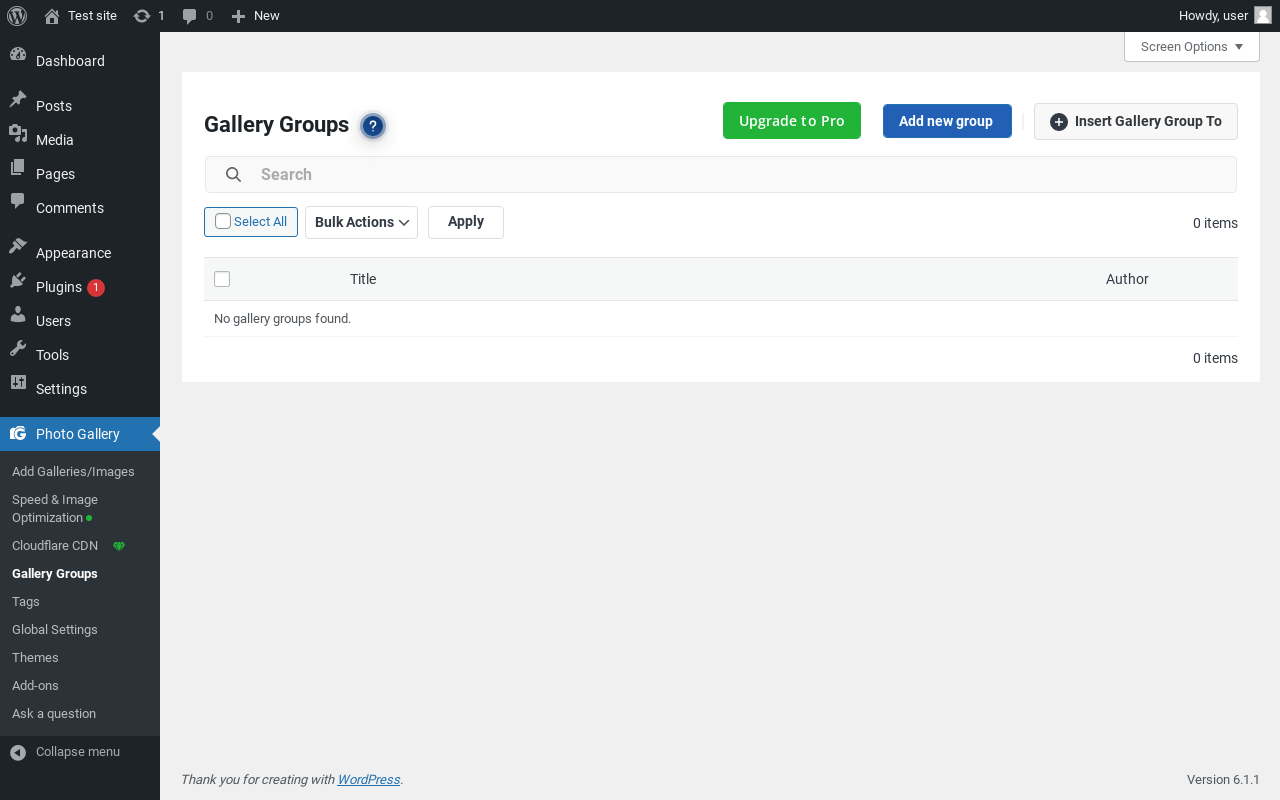Tick the Select All checkbox
This screenshot has width=1280, height=800.
tap(223, 221)
